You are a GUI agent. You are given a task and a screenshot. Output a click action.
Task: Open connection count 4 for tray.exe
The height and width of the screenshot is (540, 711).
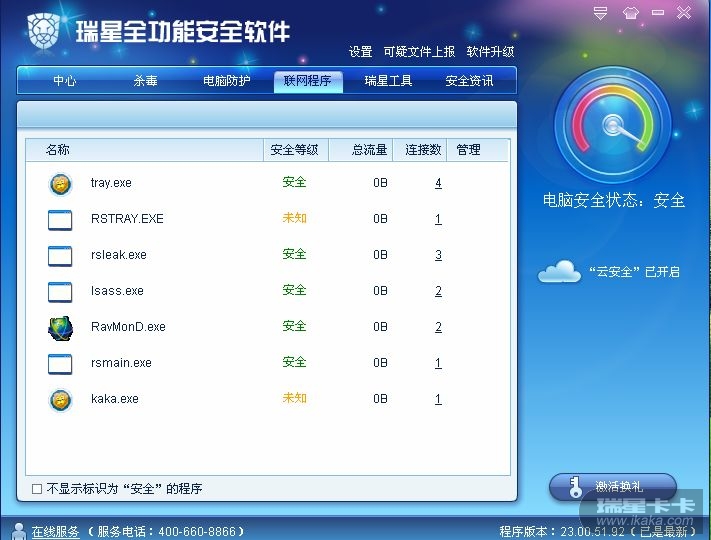pyautogui.click(x=438, y=183)
